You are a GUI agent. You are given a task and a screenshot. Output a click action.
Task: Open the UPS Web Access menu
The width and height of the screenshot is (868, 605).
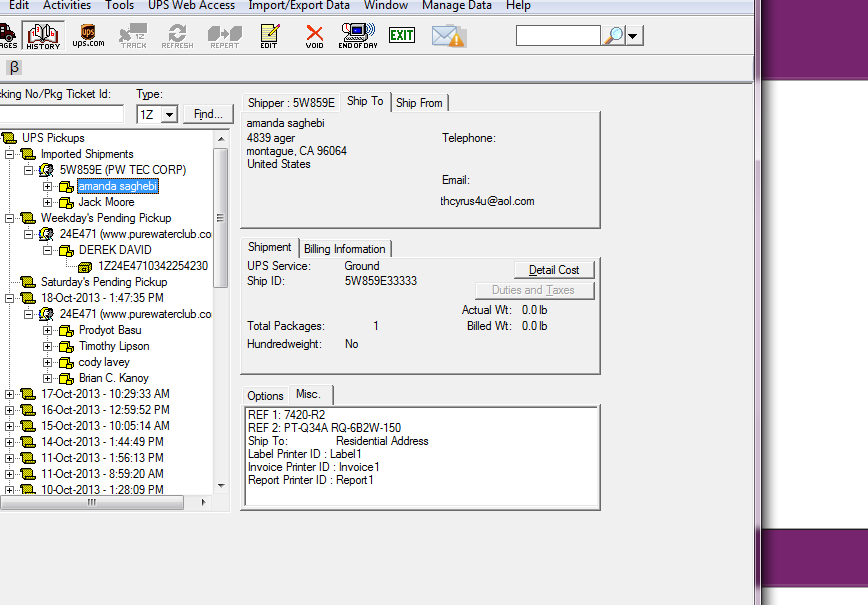click(192, 6)
